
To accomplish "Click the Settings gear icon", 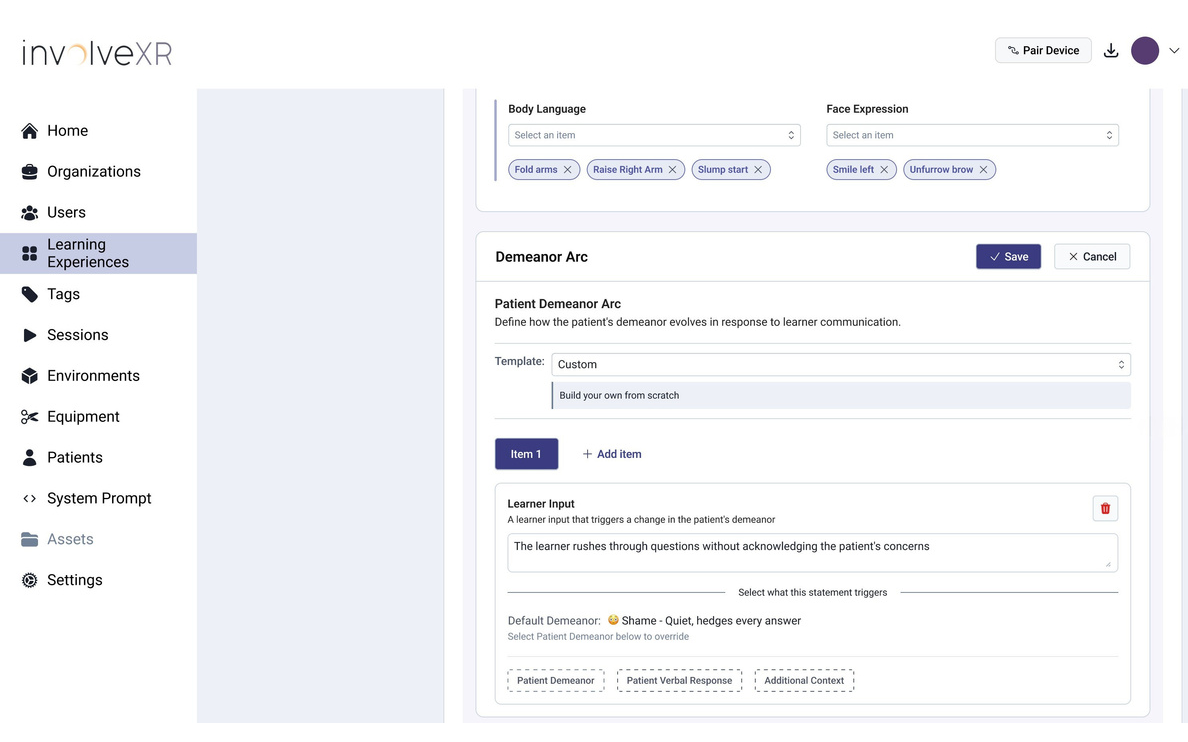I will [30, 581].
